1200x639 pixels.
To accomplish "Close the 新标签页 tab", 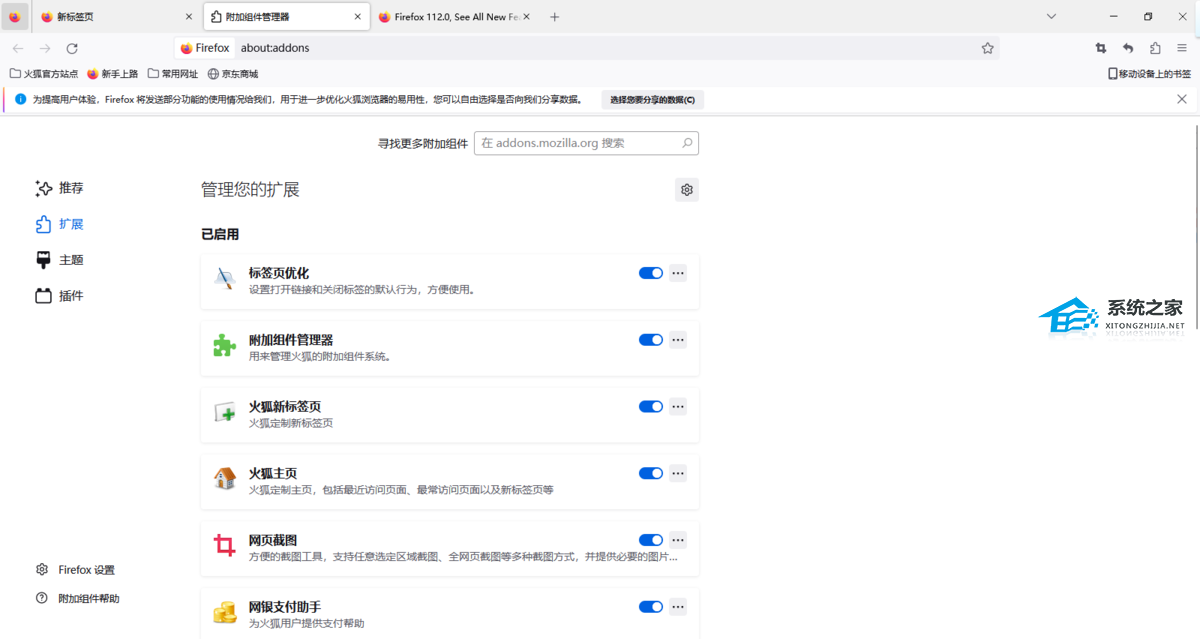I will tap(189, 17).
